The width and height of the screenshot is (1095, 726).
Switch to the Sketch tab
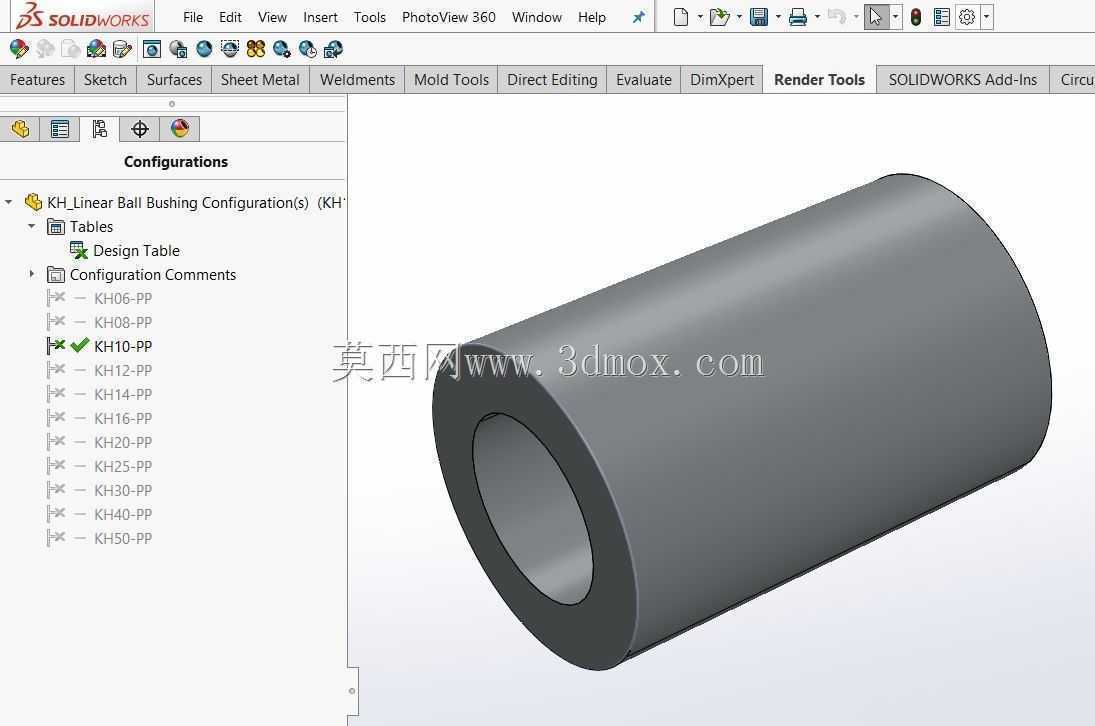(105, 80)
